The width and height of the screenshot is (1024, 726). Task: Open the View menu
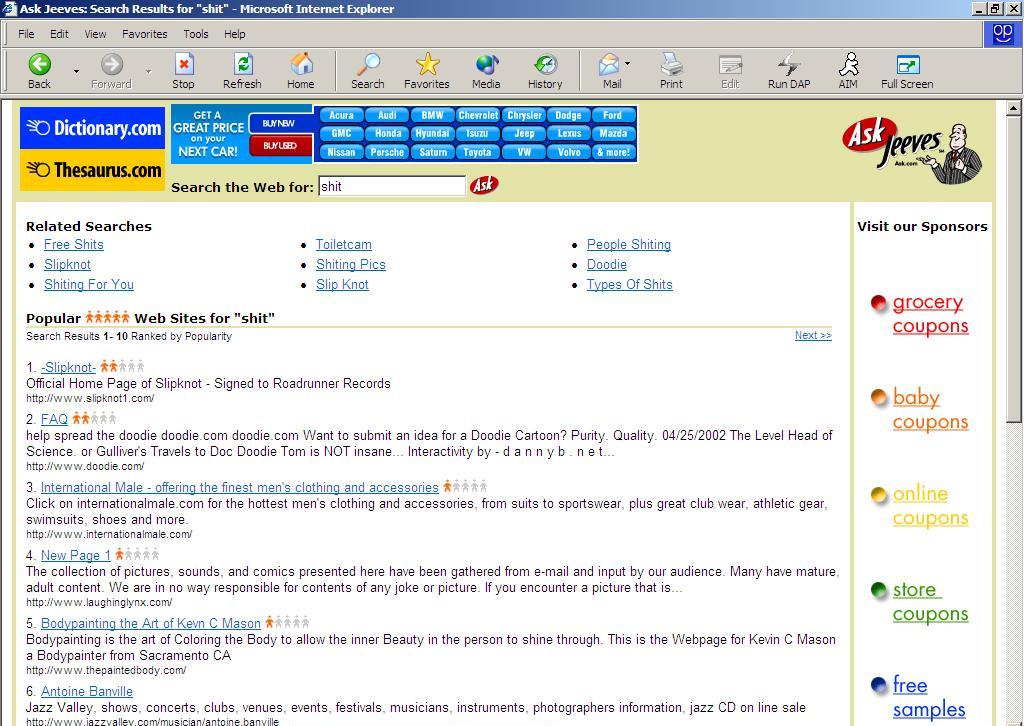(x=95, y=34)
